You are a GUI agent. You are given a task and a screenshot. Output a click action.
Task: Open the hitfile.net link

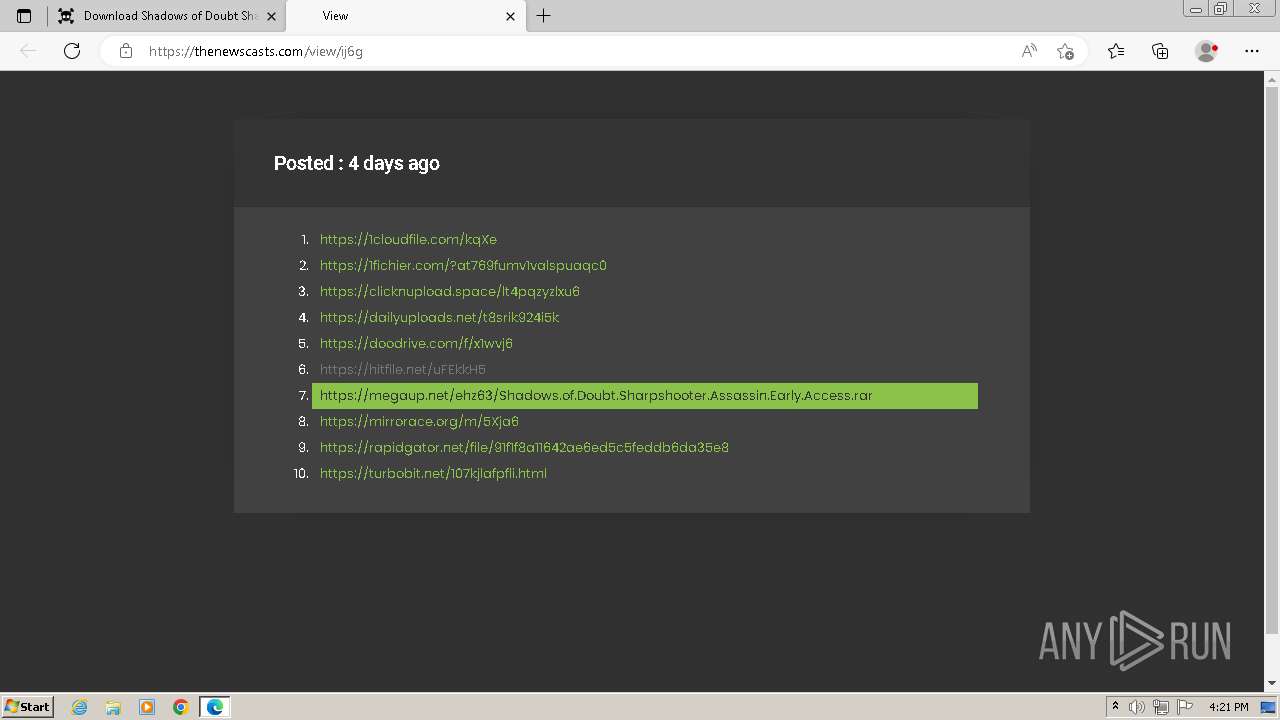tap(403, 370)
